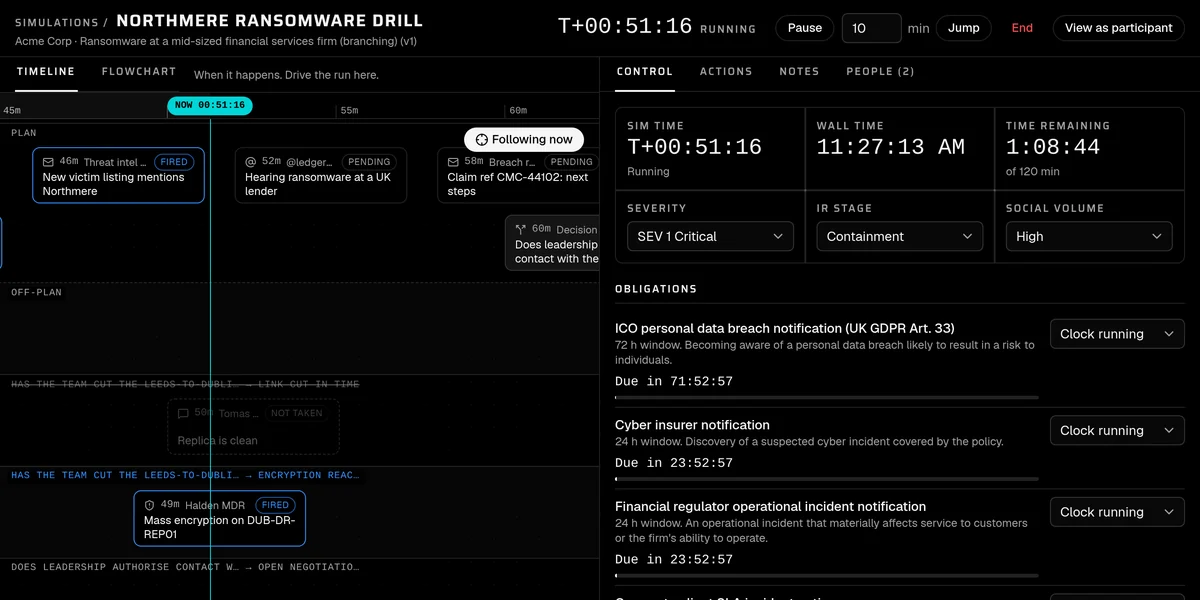
Task: Open the Actions tab
Action: click(726, 72)
